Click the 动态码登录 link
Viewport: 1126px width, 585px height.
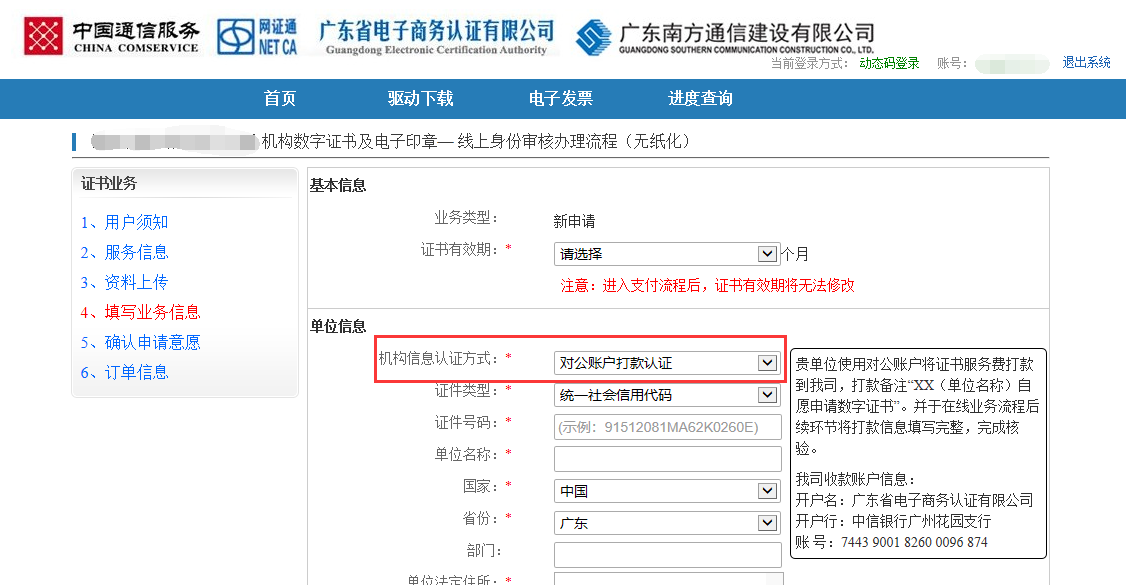(889, 63)
